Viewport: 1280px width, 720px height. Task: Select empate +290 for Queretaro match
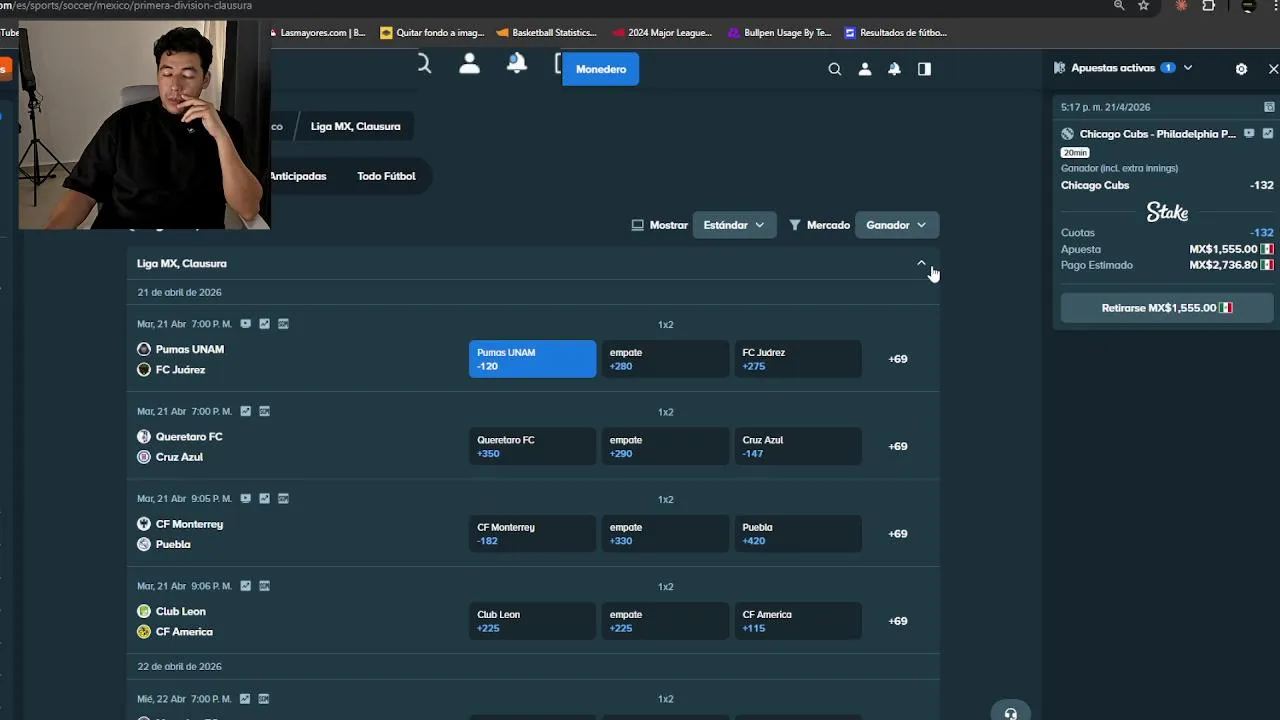click(x=665, y=446)
